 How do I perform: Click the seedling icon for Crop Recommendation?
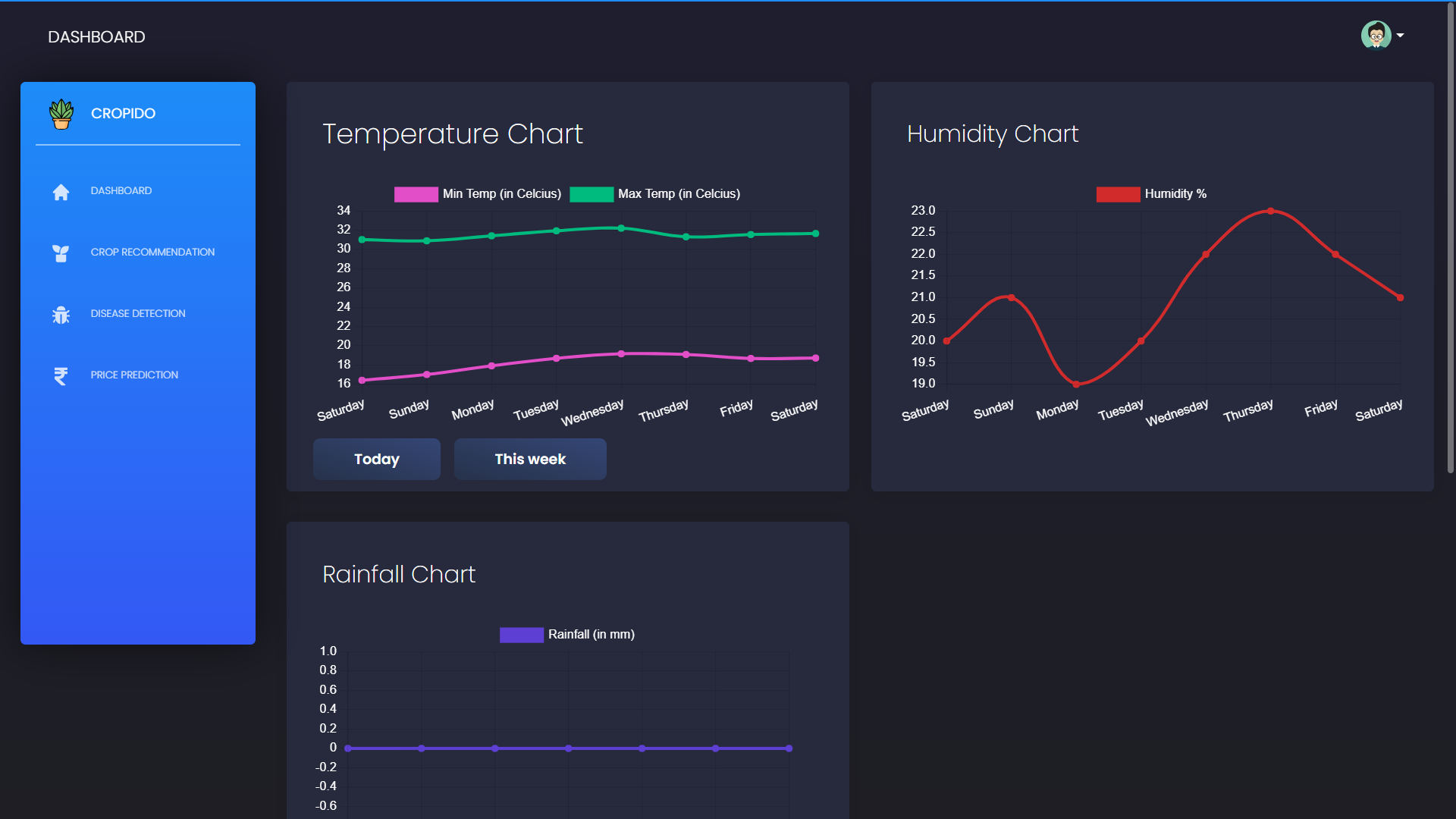tap(61, 253)
